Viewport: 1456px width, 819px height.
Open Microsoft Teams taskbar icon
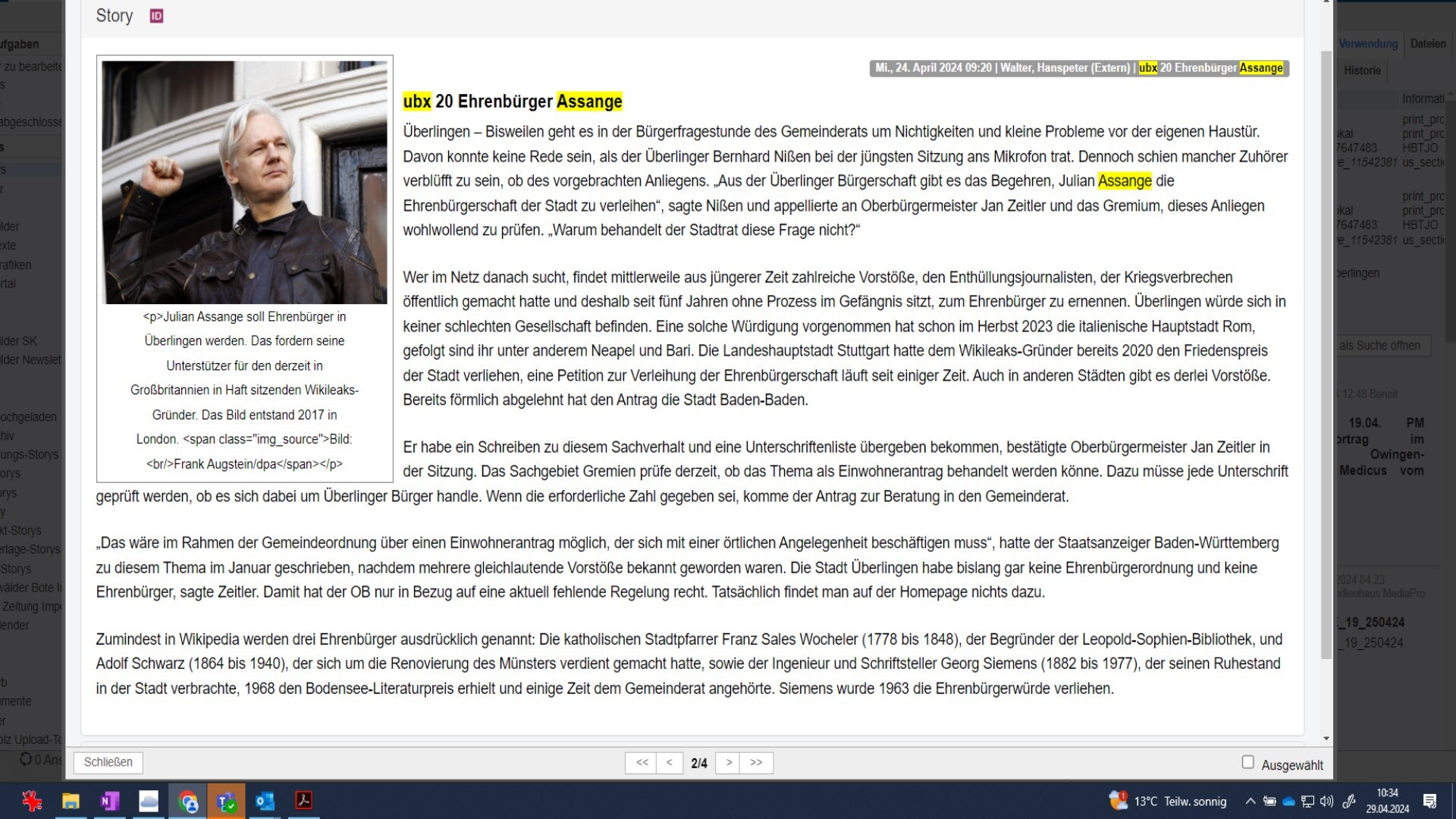226,801
